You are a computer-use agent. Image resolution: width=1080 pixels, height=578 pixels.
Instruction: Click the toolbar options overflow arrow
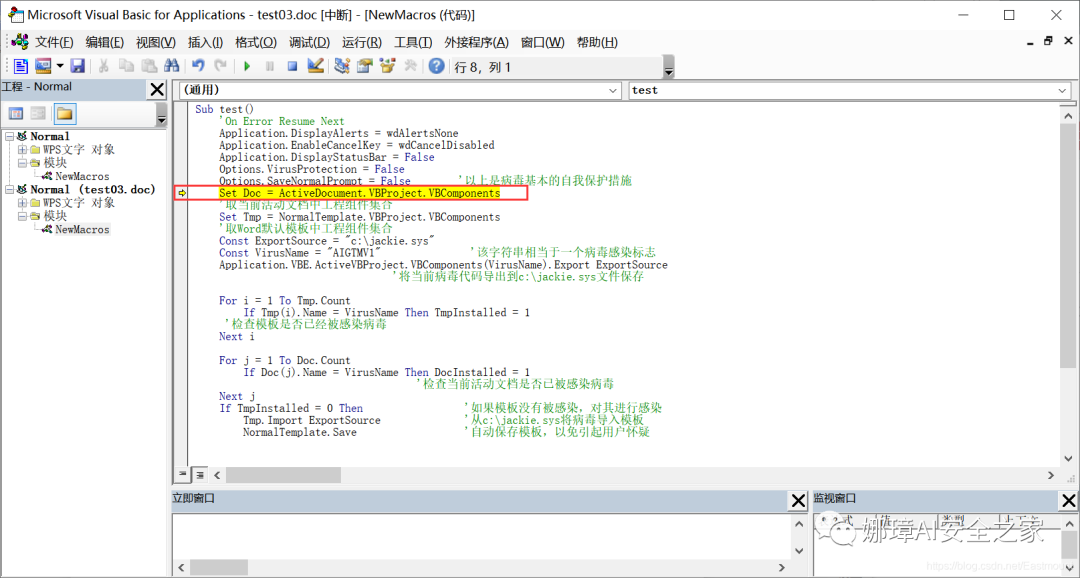tap(668, 68)
